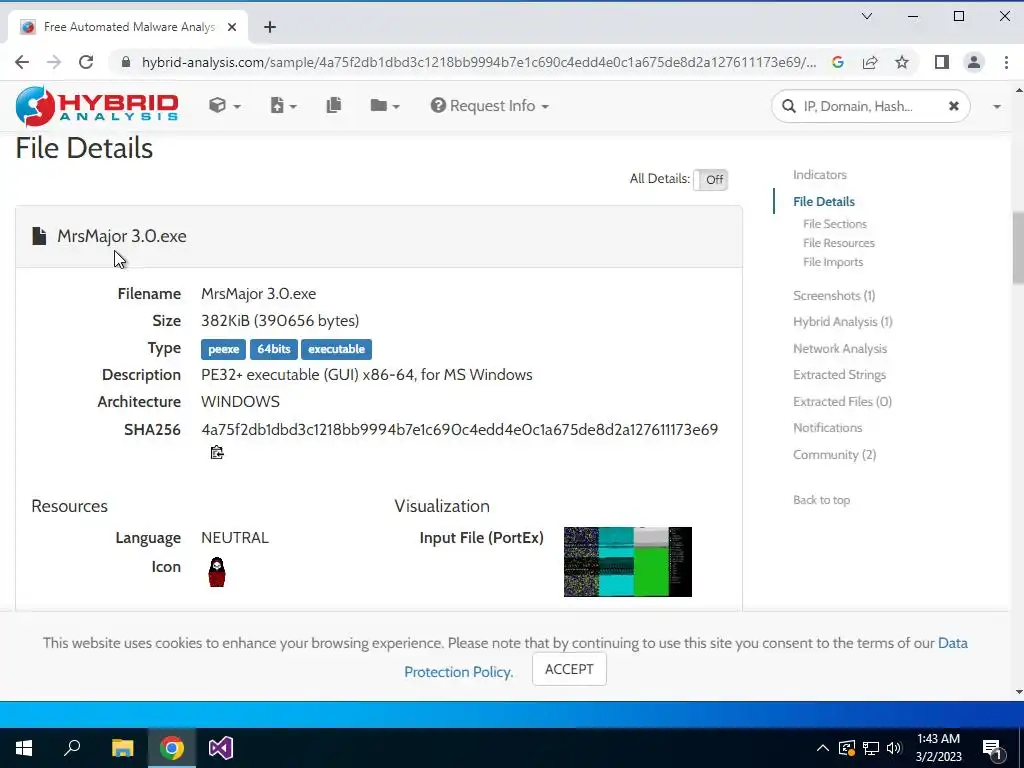The height and width of the screenshot is (768, 1024).
Task: Select the Free Automated Malware Analysis tab
Action: tap(128, 27)
